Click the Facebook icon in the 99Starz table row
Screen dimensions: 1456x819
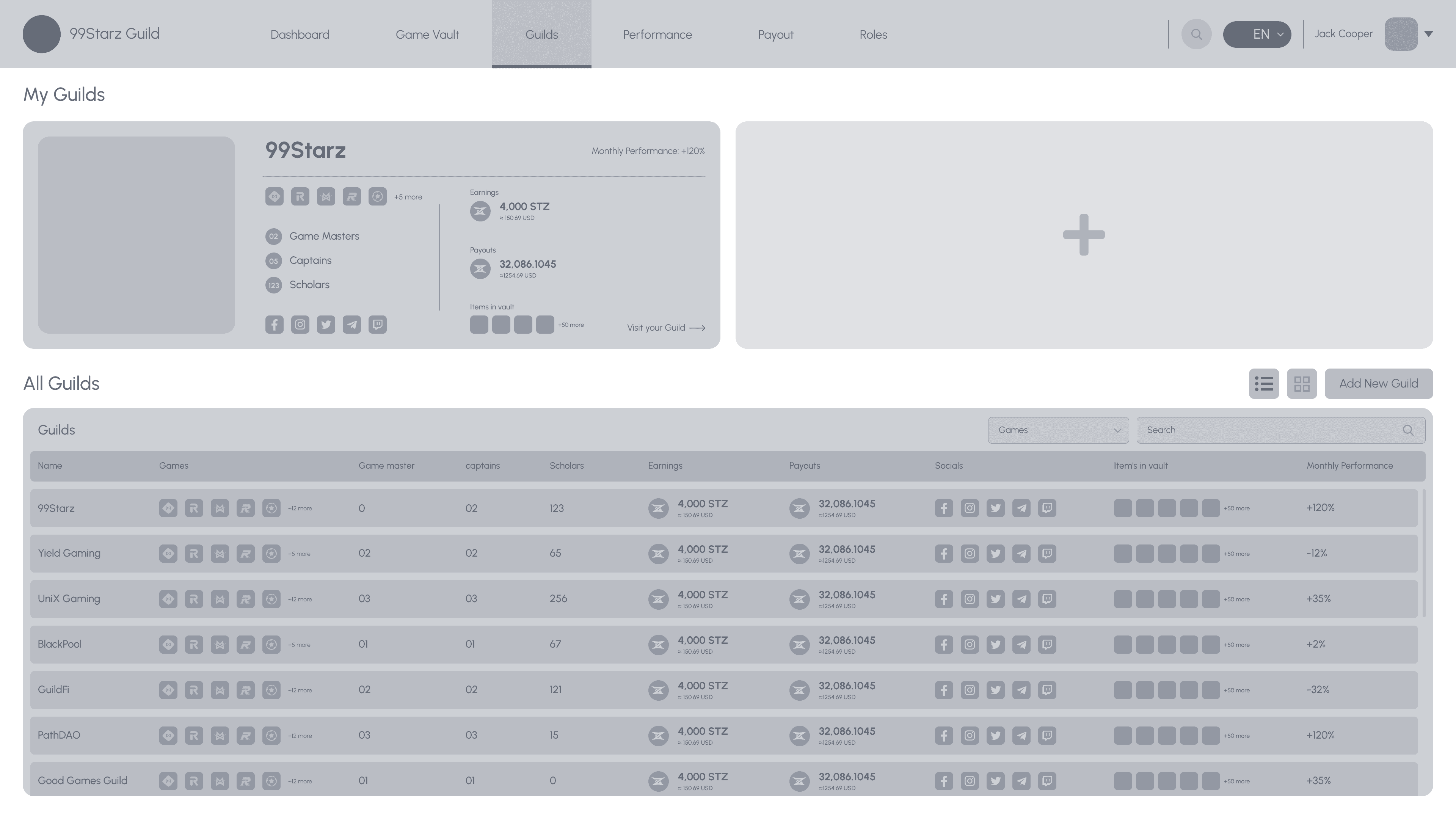pyautogui.click(x=944, y=508)
